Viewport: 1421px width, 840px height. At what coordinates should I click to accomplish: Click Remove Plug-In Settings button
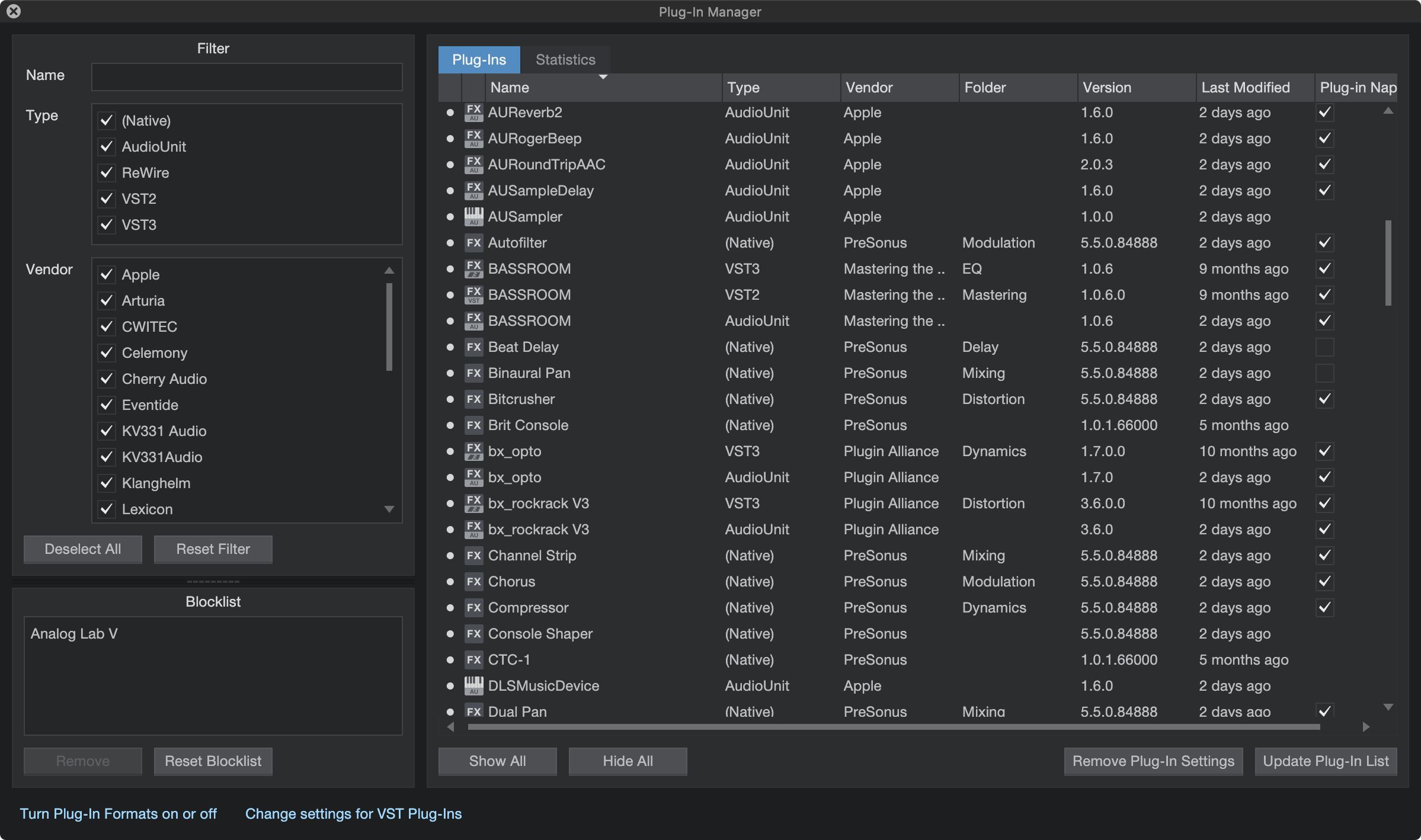1153,761
